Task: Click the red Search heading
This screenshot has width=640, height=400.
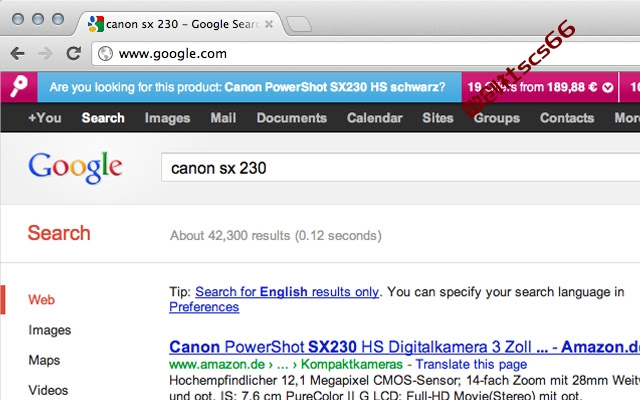Action: (x=59, y=233)
